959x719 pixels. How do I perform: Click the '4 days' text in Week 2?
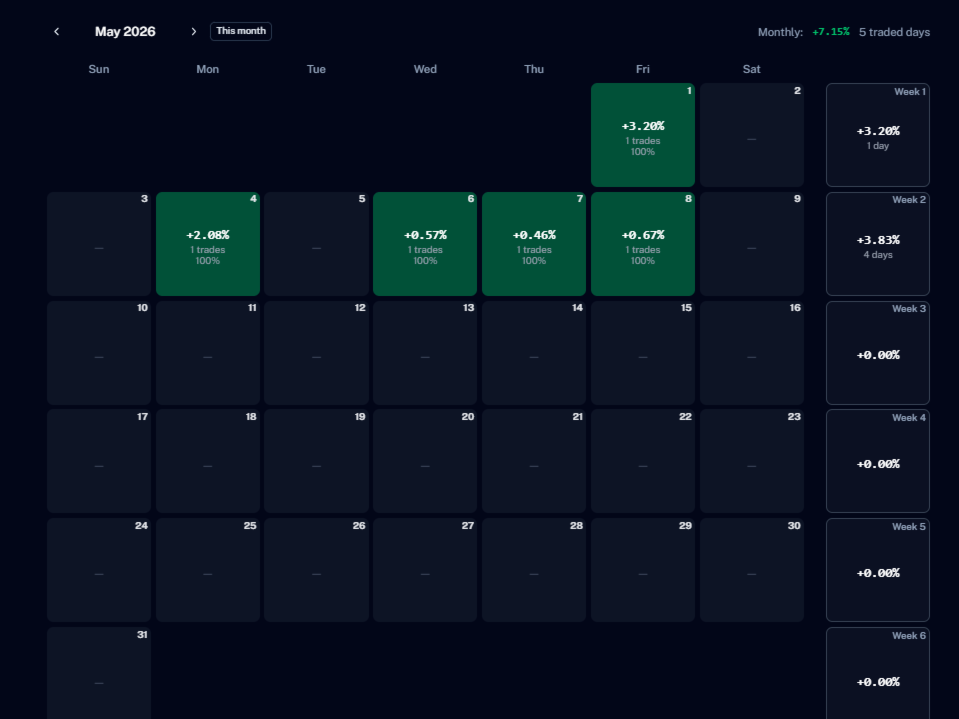[x=878, y=255]
